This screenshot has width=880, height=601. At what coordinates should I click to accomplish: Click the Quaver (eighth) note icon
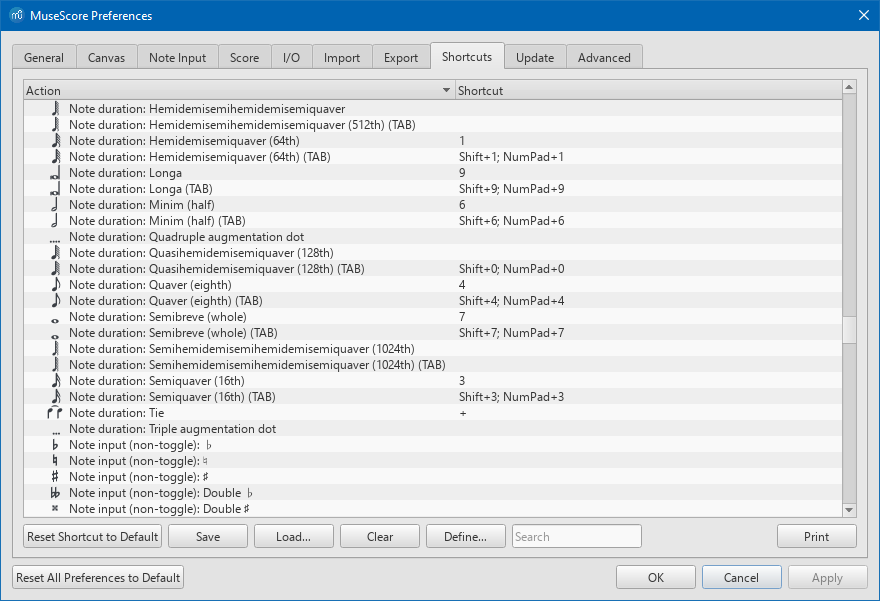[56, 285]
